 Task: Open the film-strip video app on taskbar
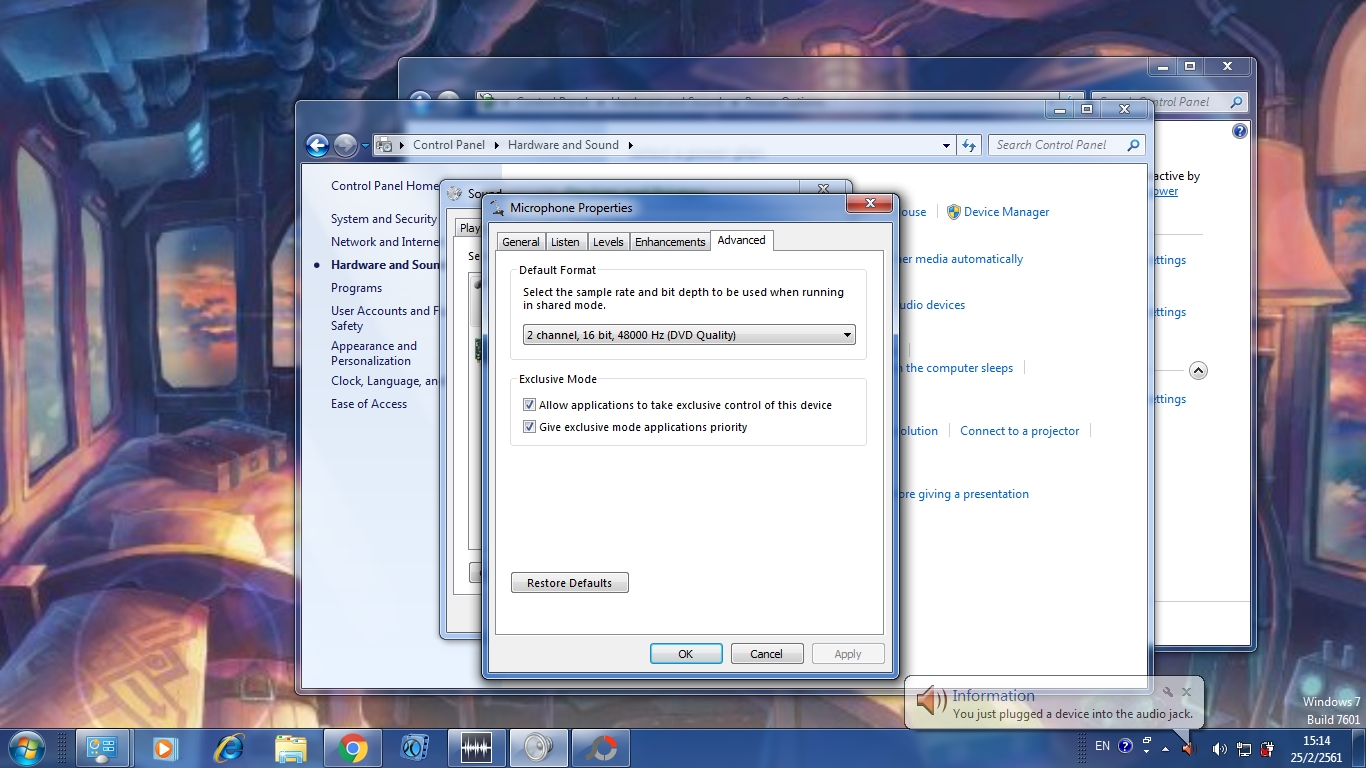pos(414,748)
